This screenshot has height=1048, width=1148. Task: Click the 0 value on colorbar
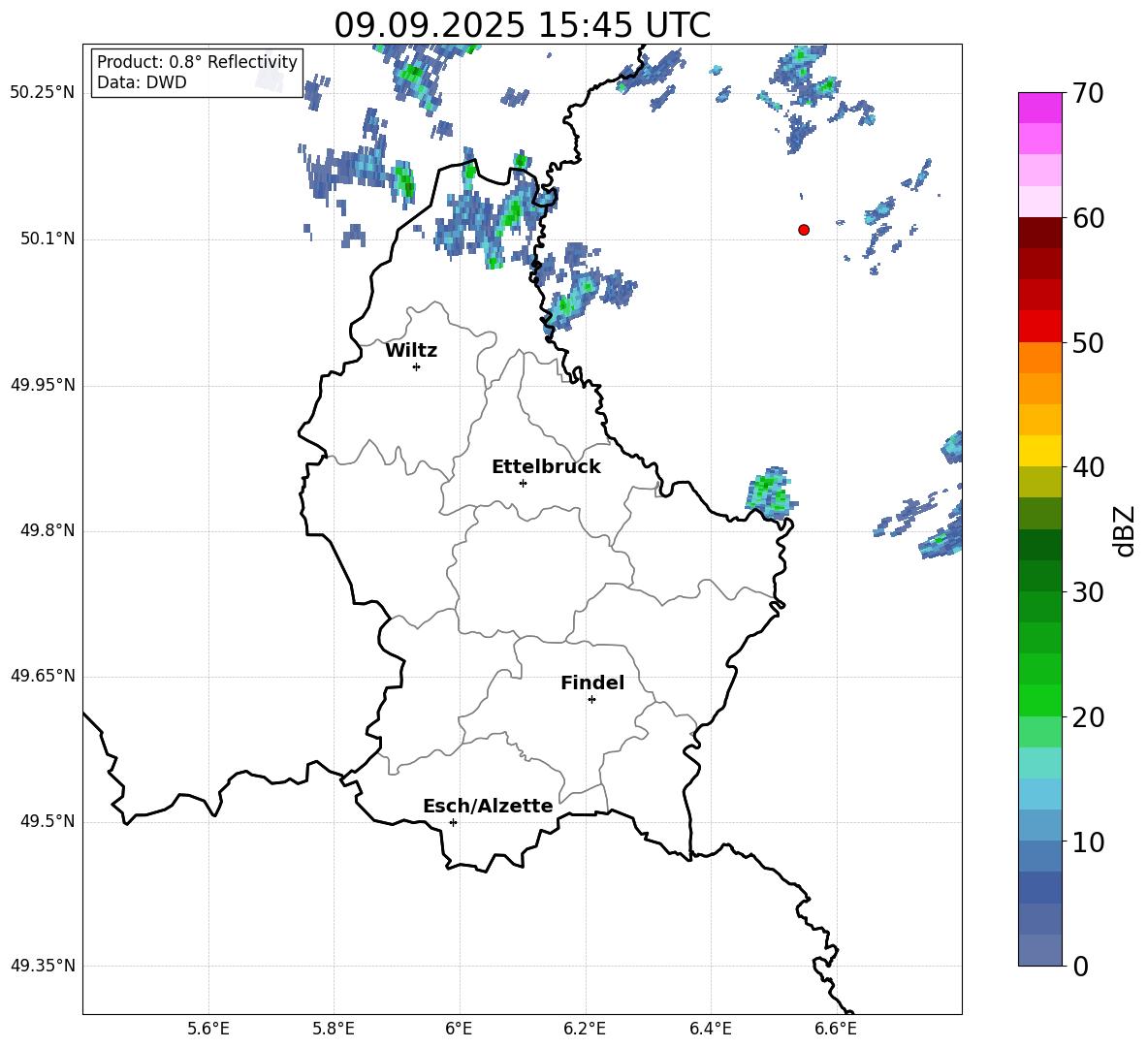[1081, 967]
